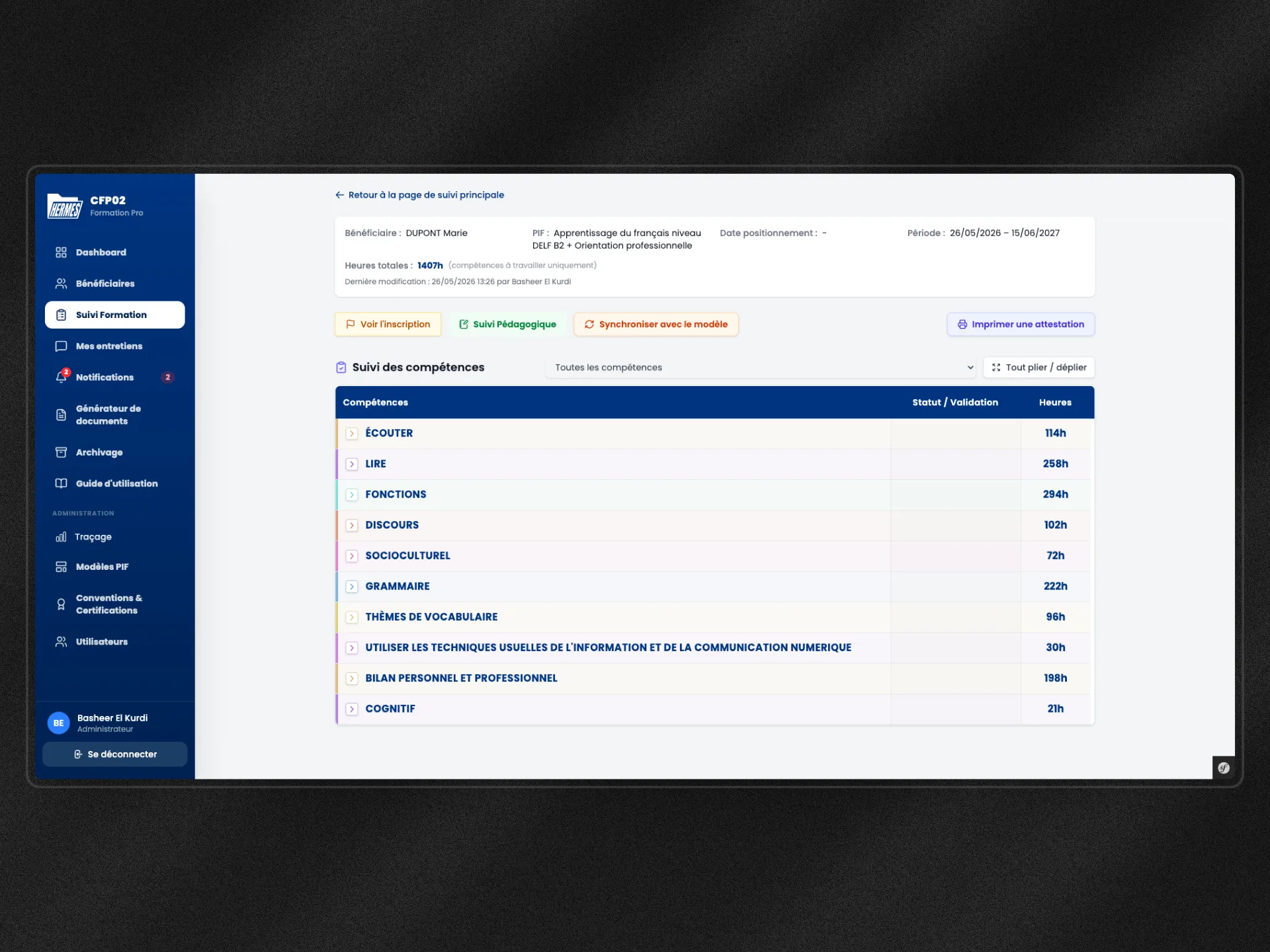This screenshot has width=1270, height=952.
Task: Click the Mes entretiens chat icon
Action: pos(61,346)
